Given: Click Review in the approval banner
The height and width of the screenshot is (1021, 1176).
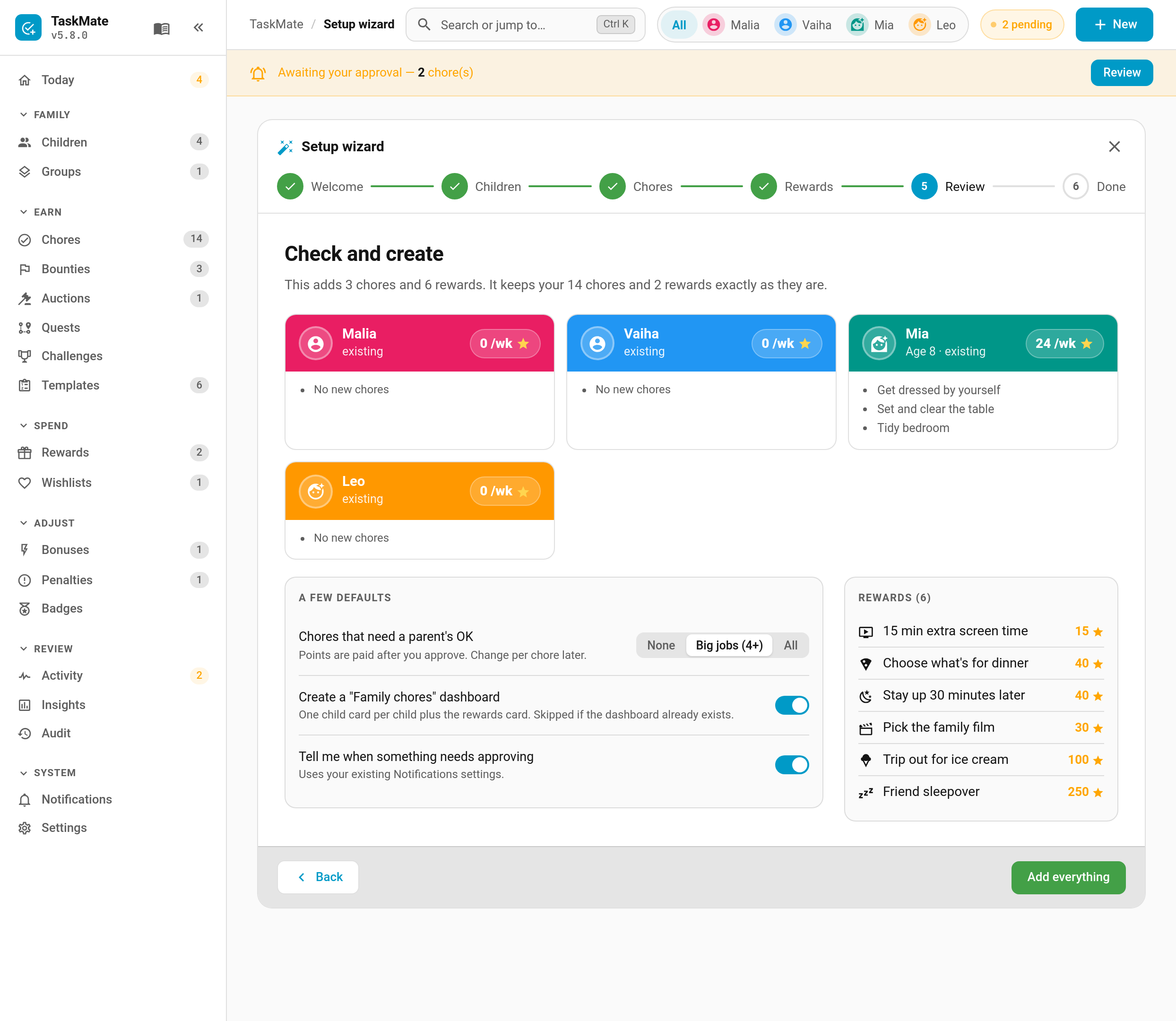Looking at the screenshot, I should click(x=1121, y=73).
